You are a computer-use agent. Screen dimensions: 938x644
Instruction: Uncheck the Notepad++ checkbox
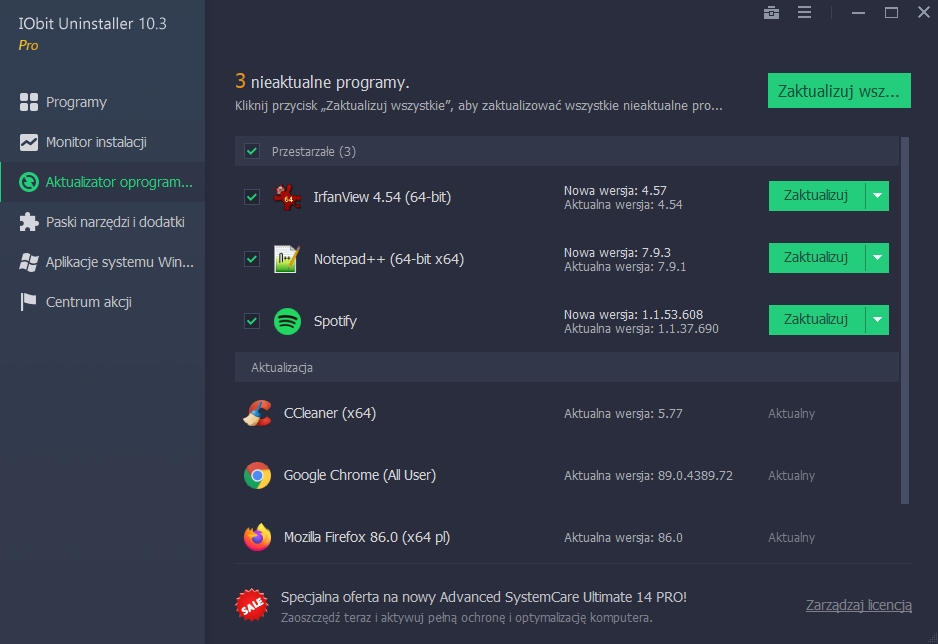(x=252, y=259)
